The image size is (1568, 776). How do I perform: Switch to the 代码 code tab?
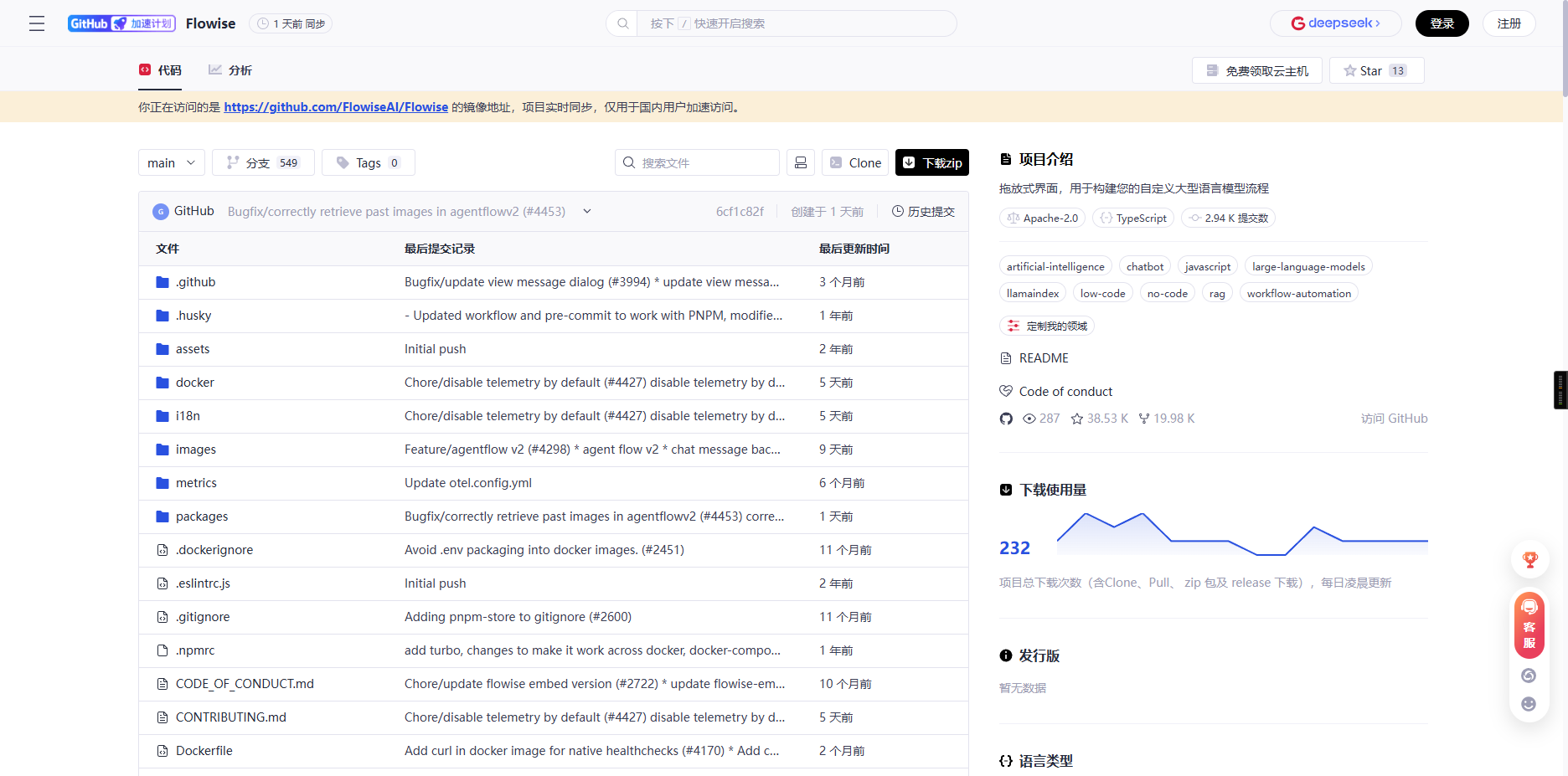tap(160, 70)
